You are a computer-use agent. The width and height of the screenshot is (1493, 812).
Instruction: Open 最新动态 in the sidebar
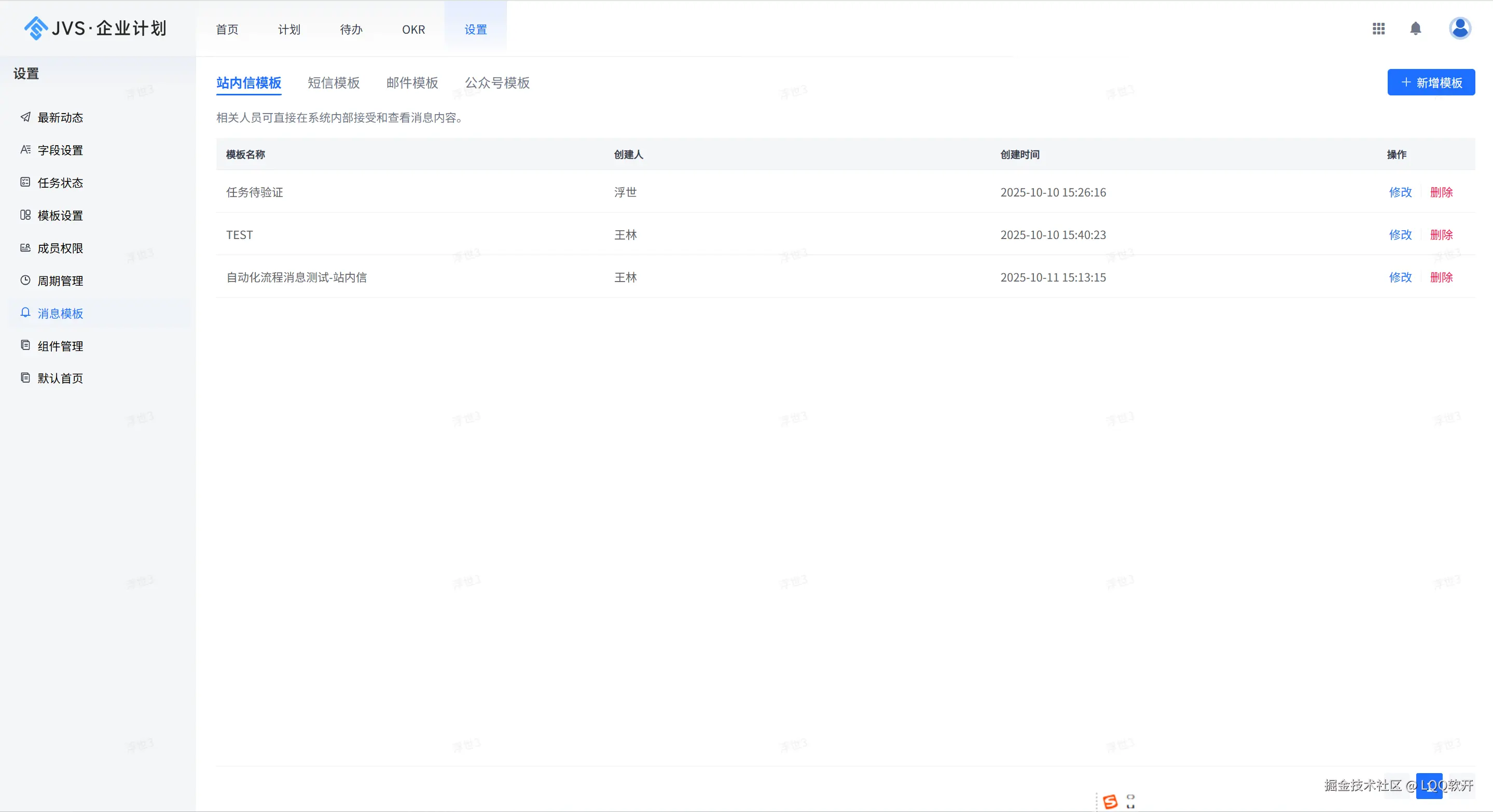(x=60, y=118)
